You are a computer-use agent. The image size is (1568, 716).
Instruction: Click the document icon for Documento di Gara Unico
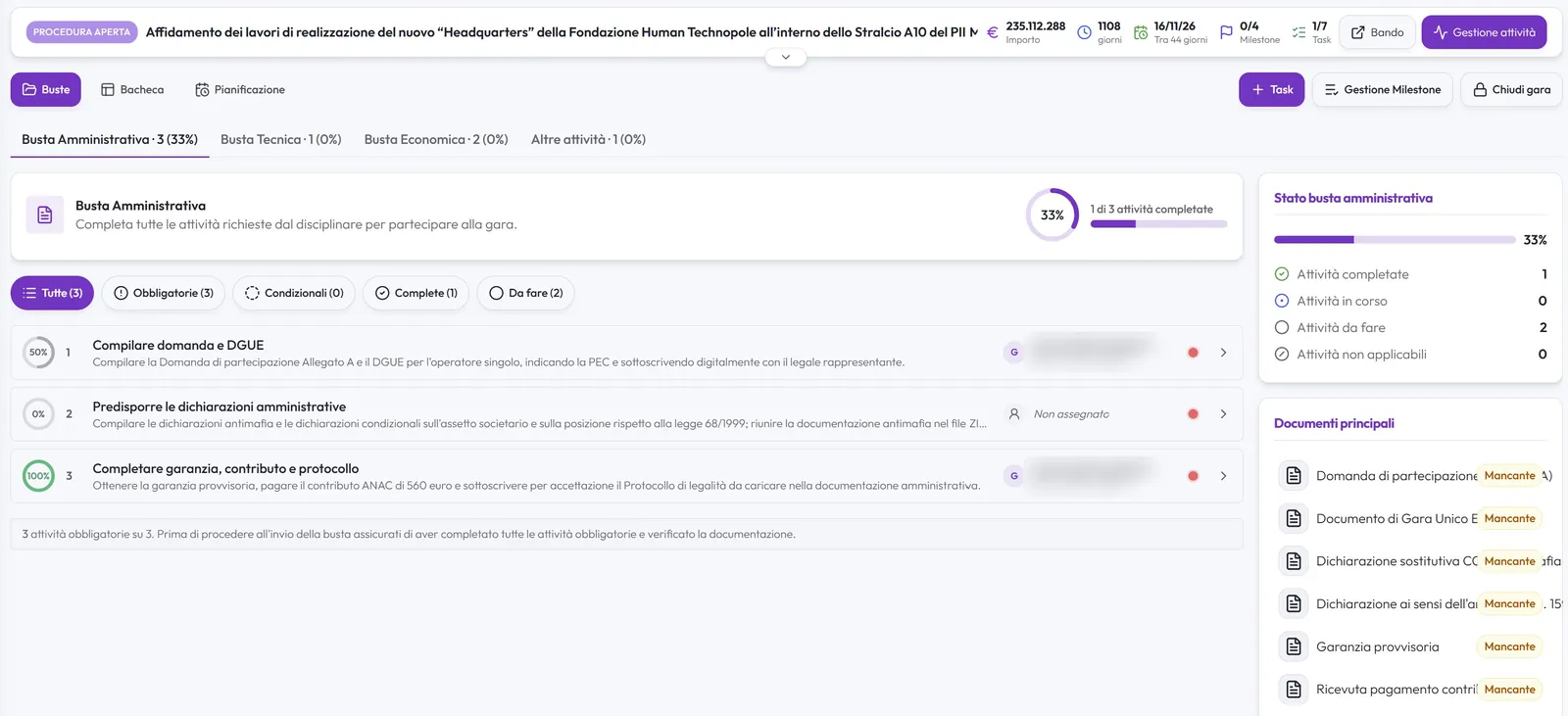(1294, 518)
